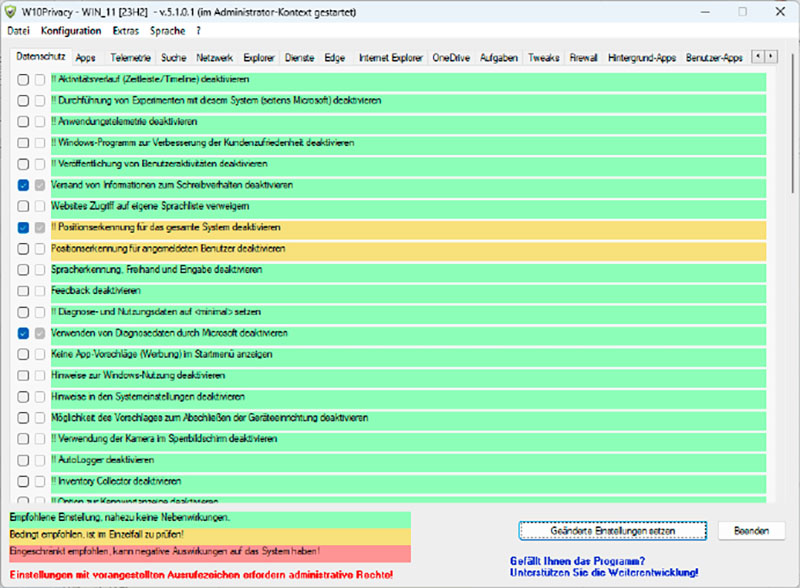Switch to the Aufgaben tab
The height and width of the screenshot is (588, 800).
(x=499, y=58)
